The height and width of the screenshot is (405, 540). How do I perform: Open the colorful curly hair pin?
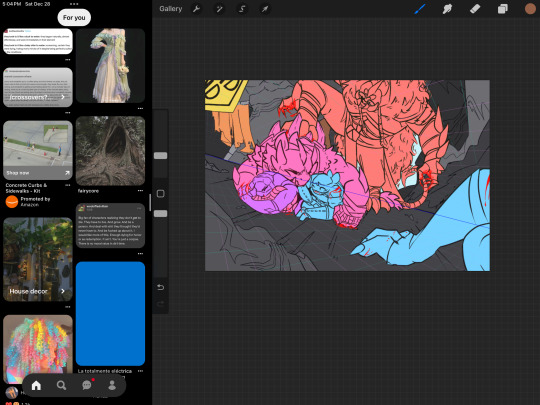[38, 349]
